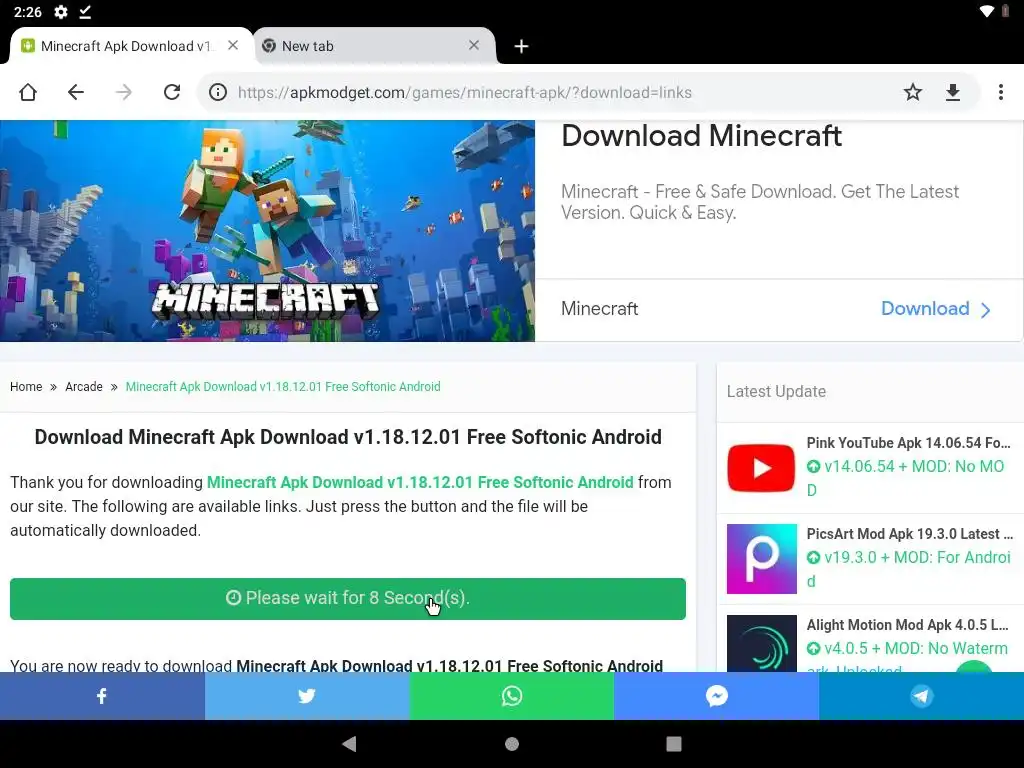Click the back navigation arrow

(x=76, y=92)
